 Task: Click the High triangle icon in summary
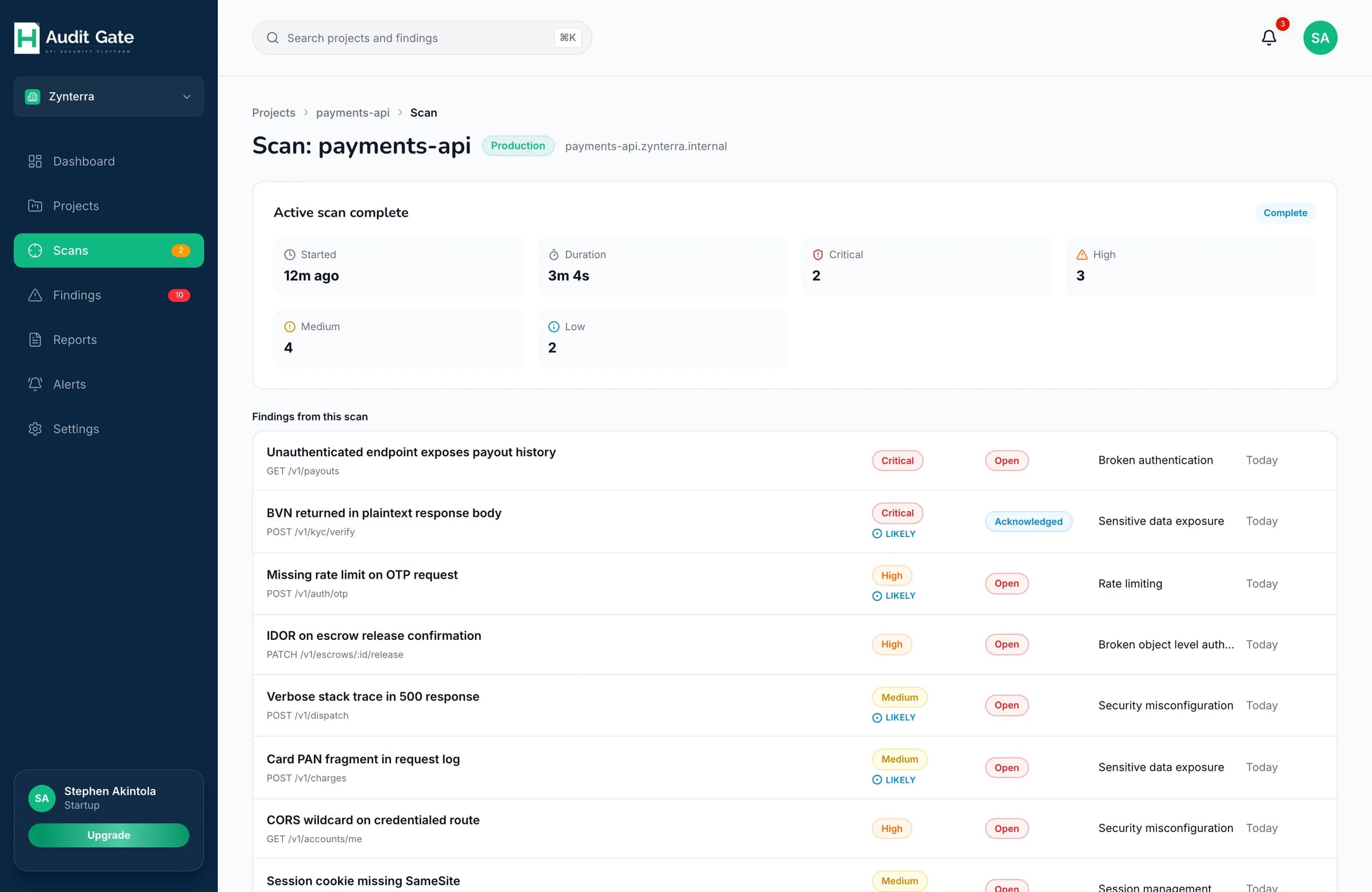pos(1082,255)
